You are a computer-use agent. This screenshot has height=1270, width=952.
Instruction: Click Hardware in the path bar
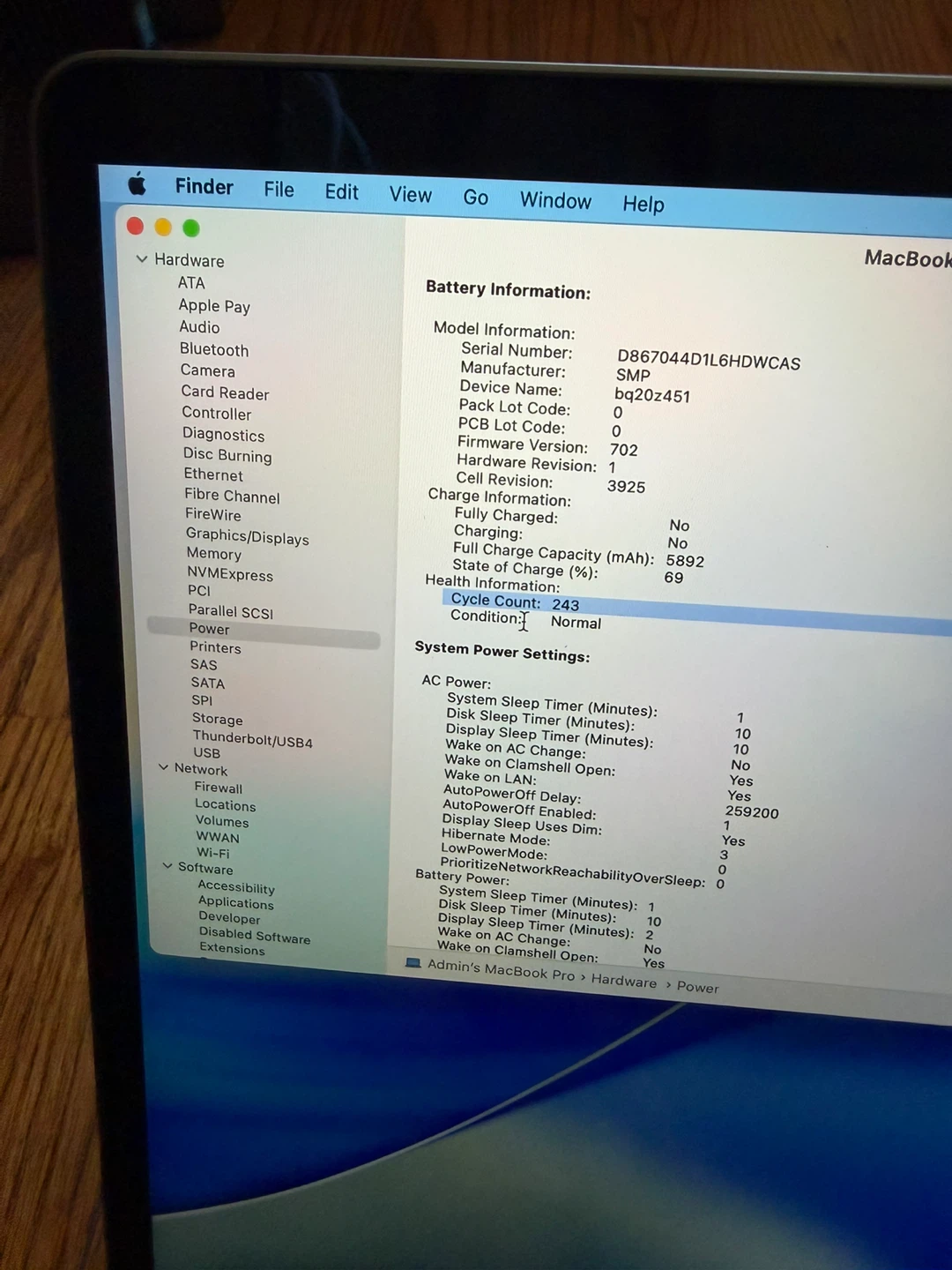(x=623, y=981)
